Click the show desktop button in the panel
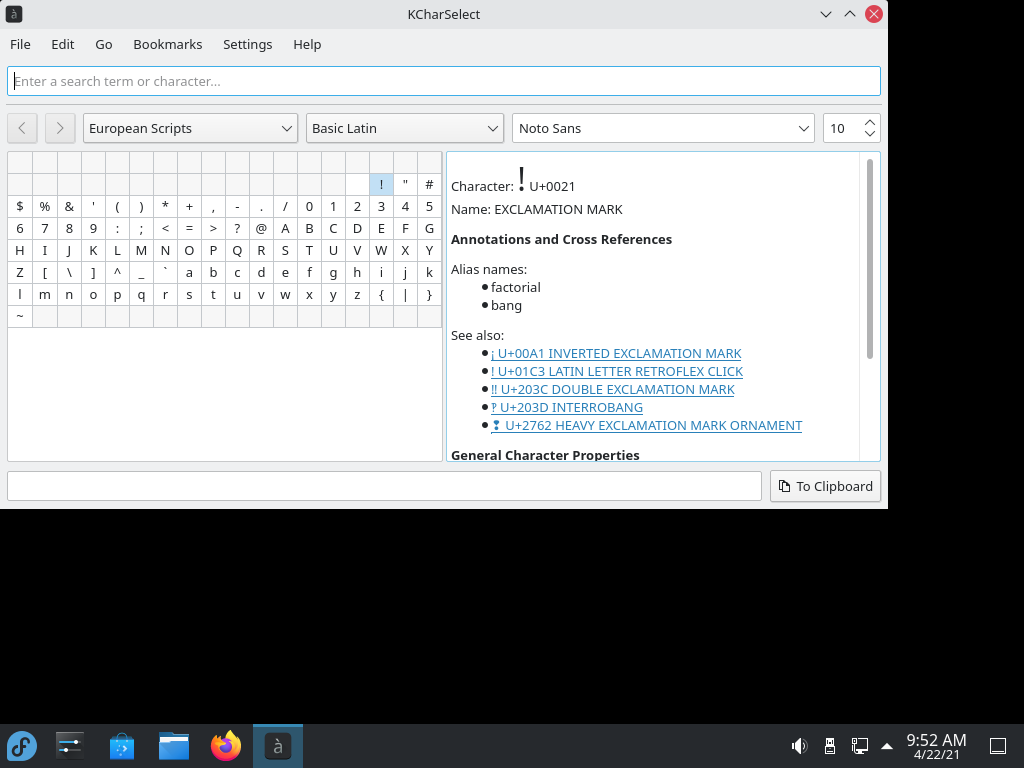This screenshot has height=768, width=1024. [x=998, y=746]
